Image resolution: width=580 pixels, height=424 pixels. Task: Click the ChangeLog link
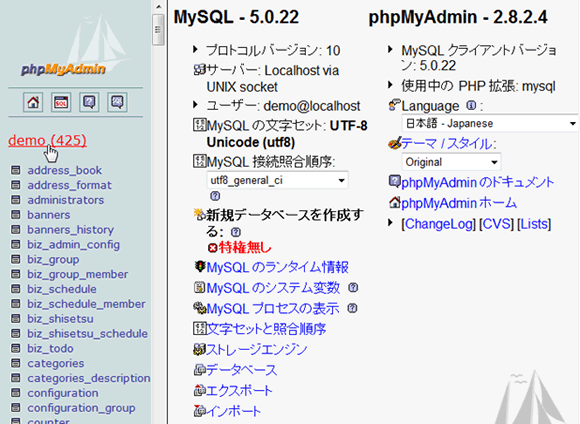pyautogui.click(x=438, y=224)
